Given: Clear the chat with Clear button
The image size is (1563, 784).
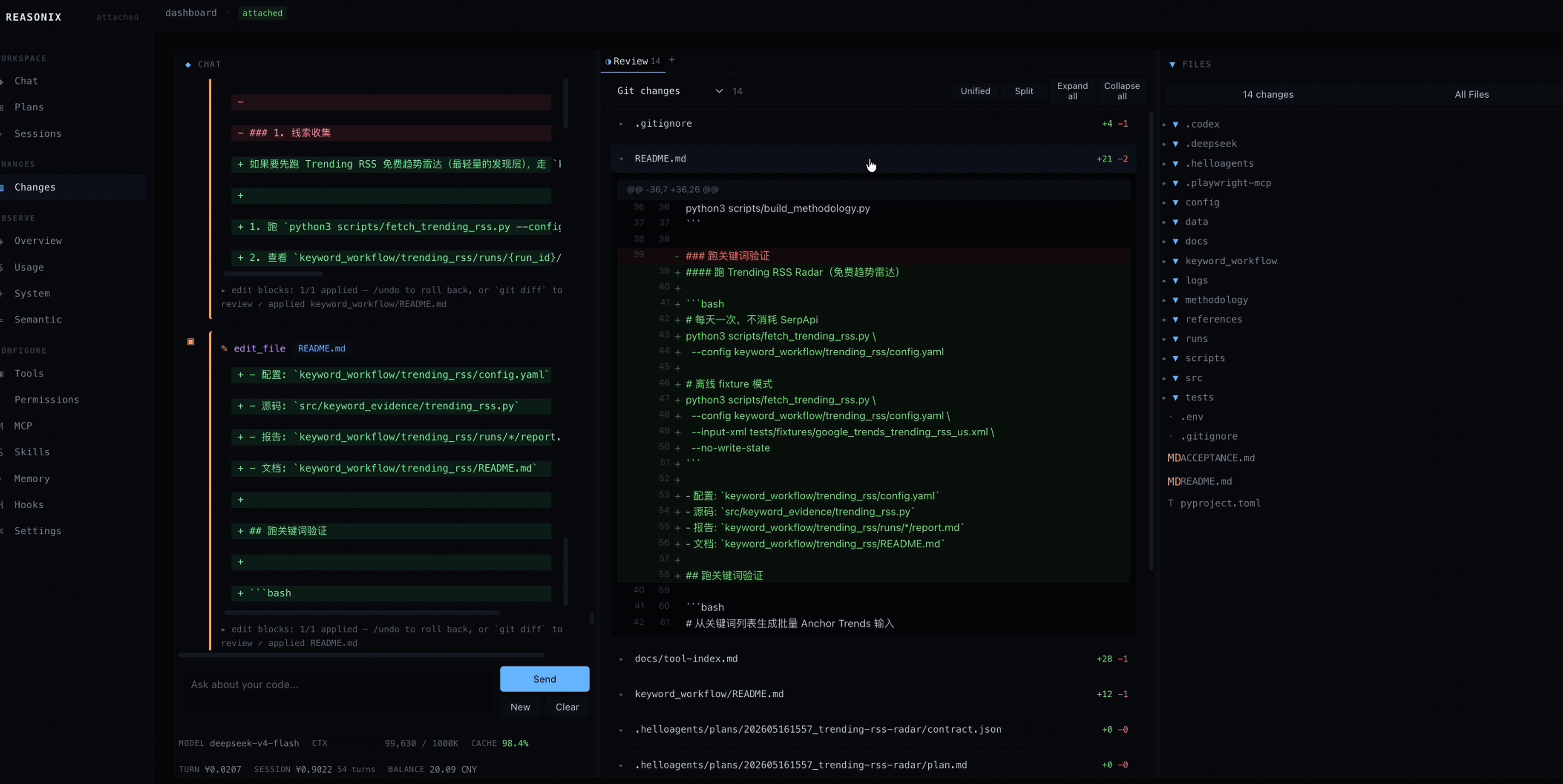Looking at the screenshot, I should (567, 707).
